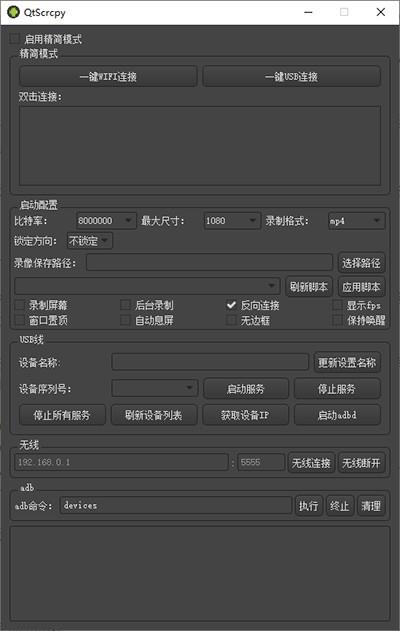400x631 pixels.
Task: Click the 启动服务 button
Action: pos(246,389)
